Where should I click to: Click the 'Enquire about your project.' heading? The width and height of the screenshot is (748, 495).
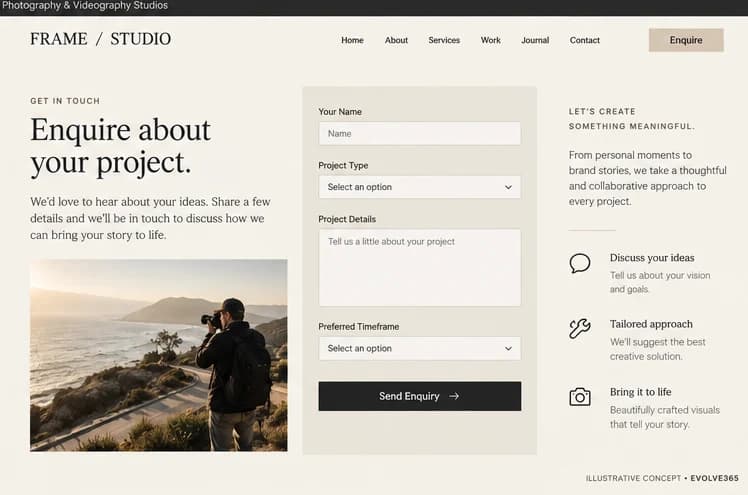click(x=120, y=146)
